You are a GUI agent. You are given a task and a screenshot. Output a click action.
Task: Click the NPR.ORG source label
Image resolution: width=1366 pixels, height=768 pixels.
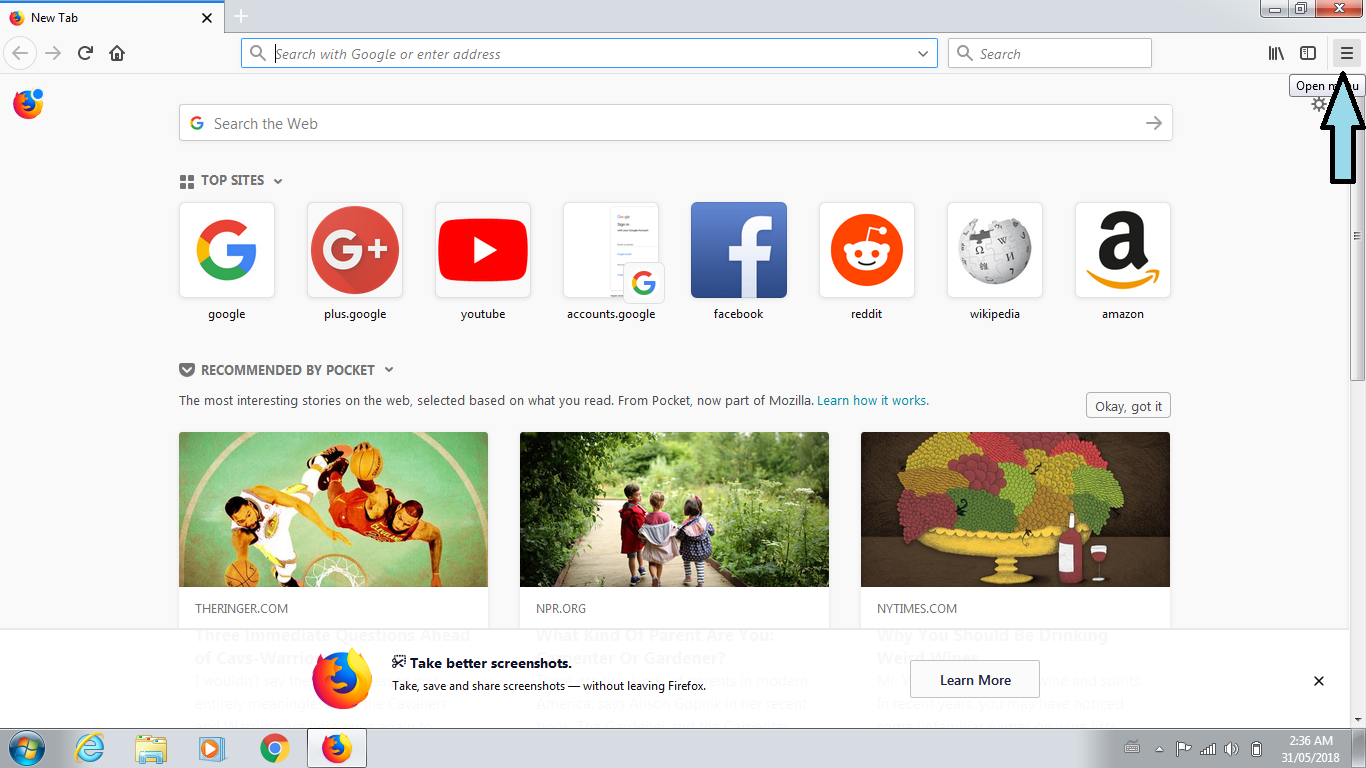[x=561, y=608]
